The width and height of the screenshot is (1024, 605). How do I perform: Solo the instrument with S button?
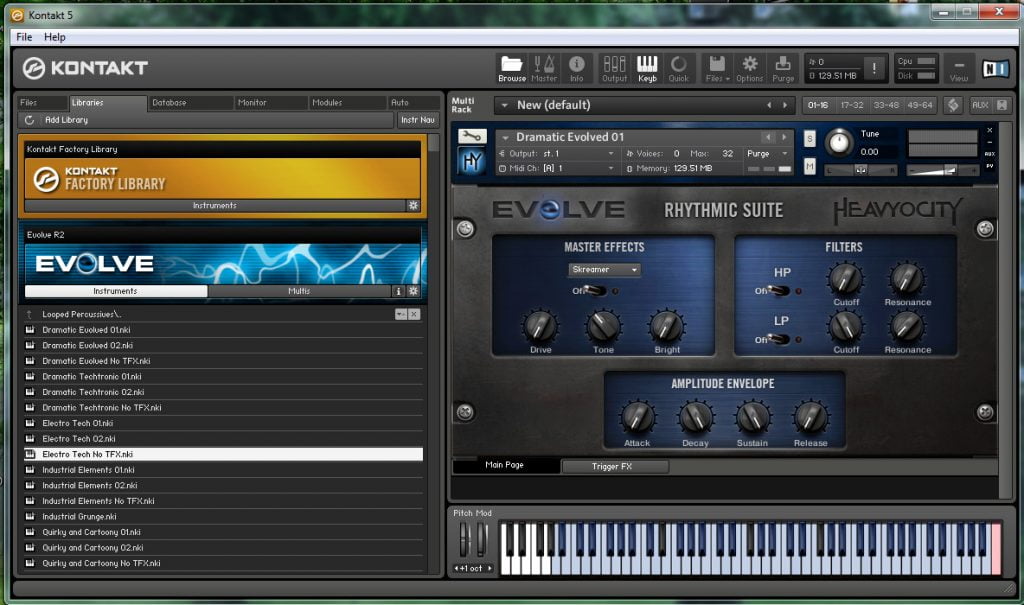810,139
